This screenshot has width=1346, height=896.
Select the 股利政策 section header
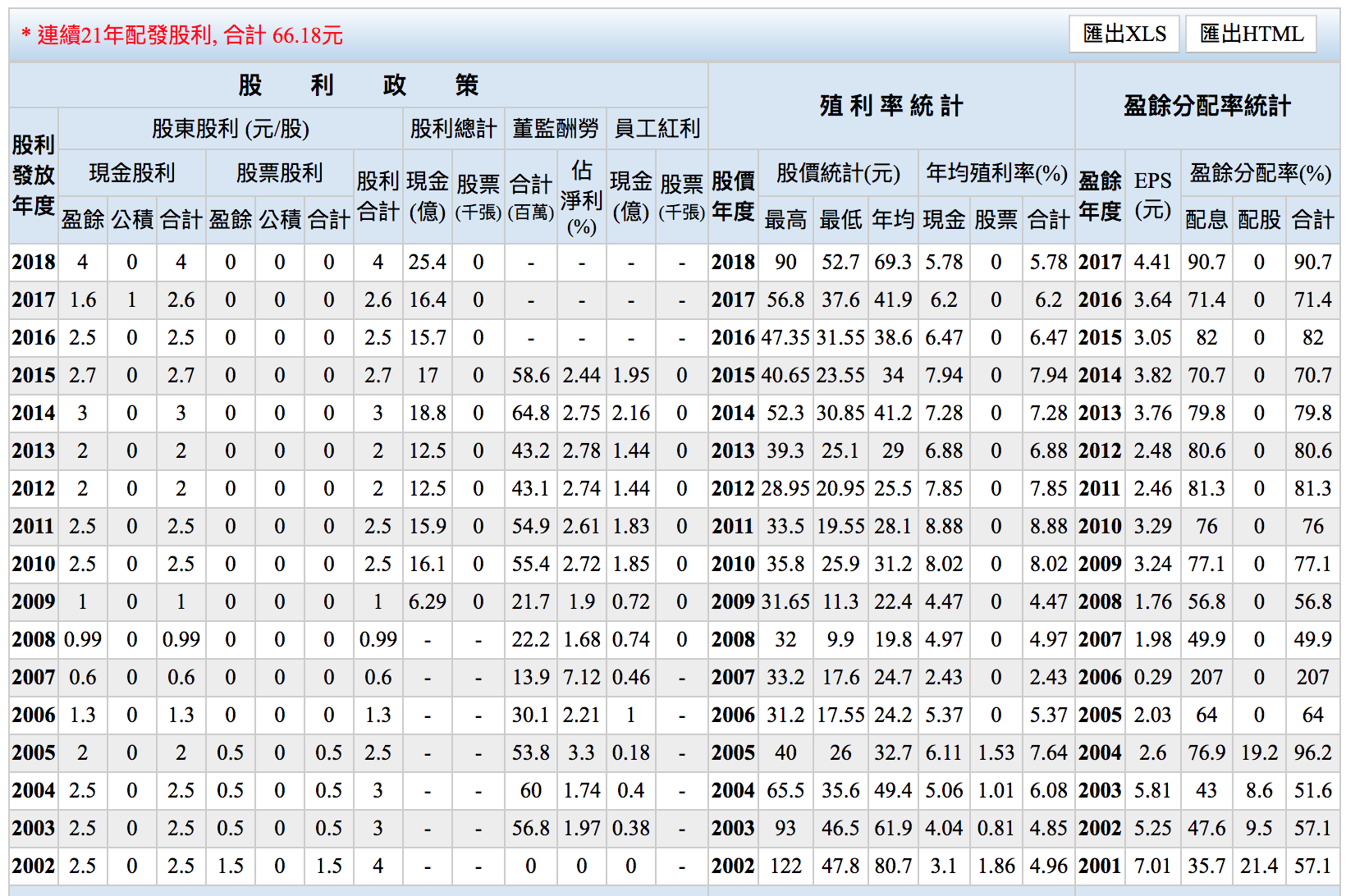click(358, 85)
